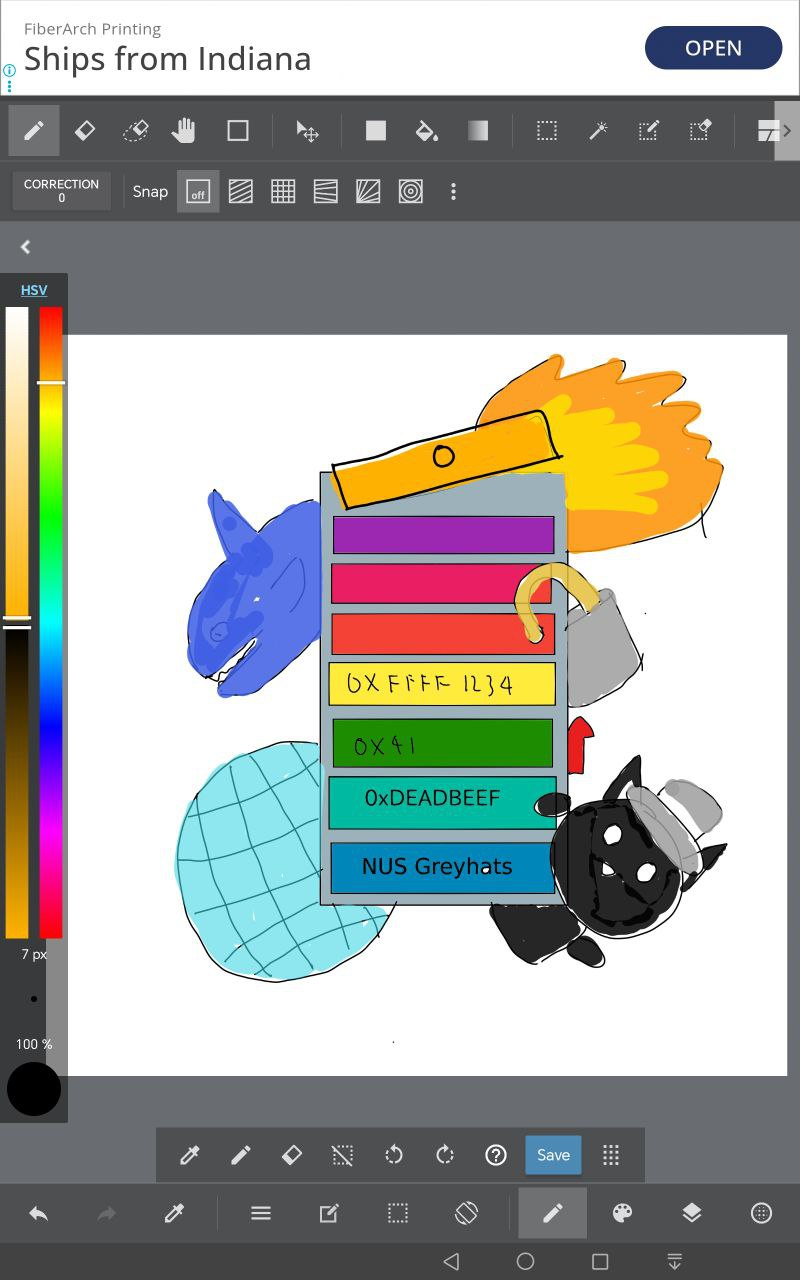The height and width of the screenshot is (1280, 800).
Task: Enable the grid snap guide
Action: (283, 191)
